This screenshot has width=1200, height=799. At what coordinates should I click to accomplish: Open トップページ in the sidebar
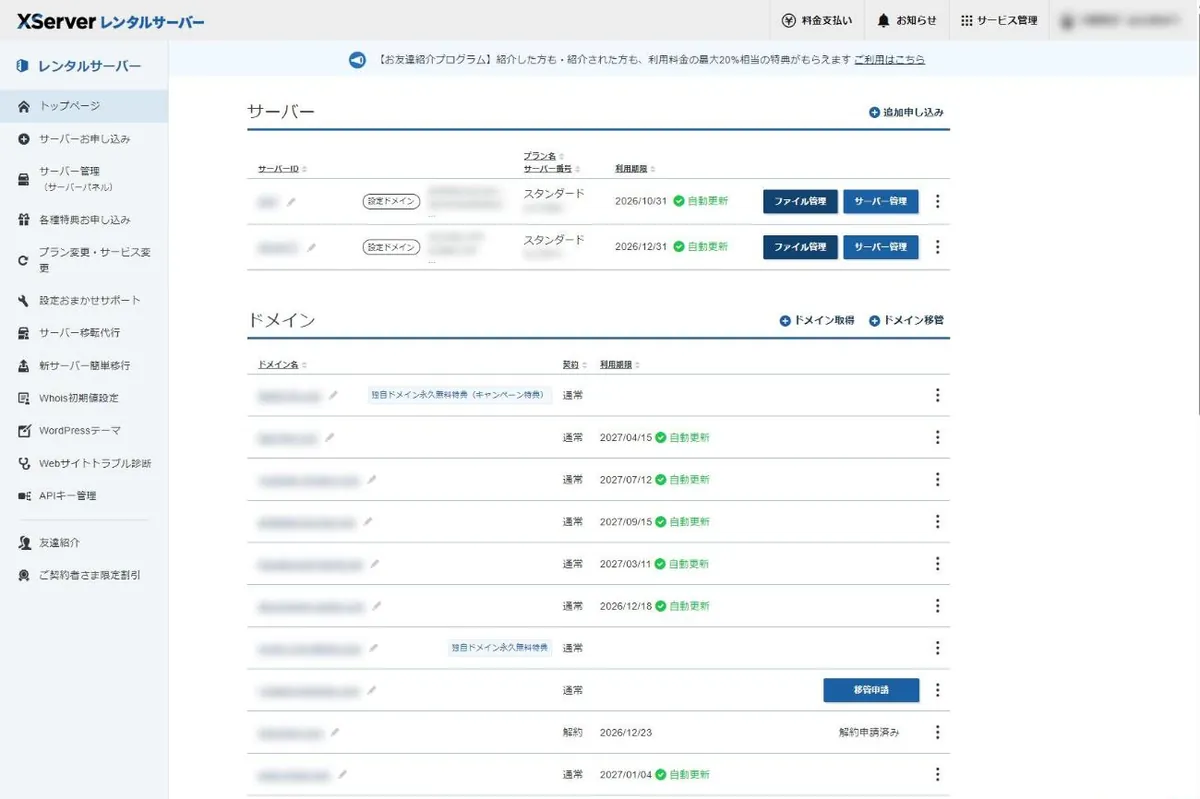click(84, 106)
